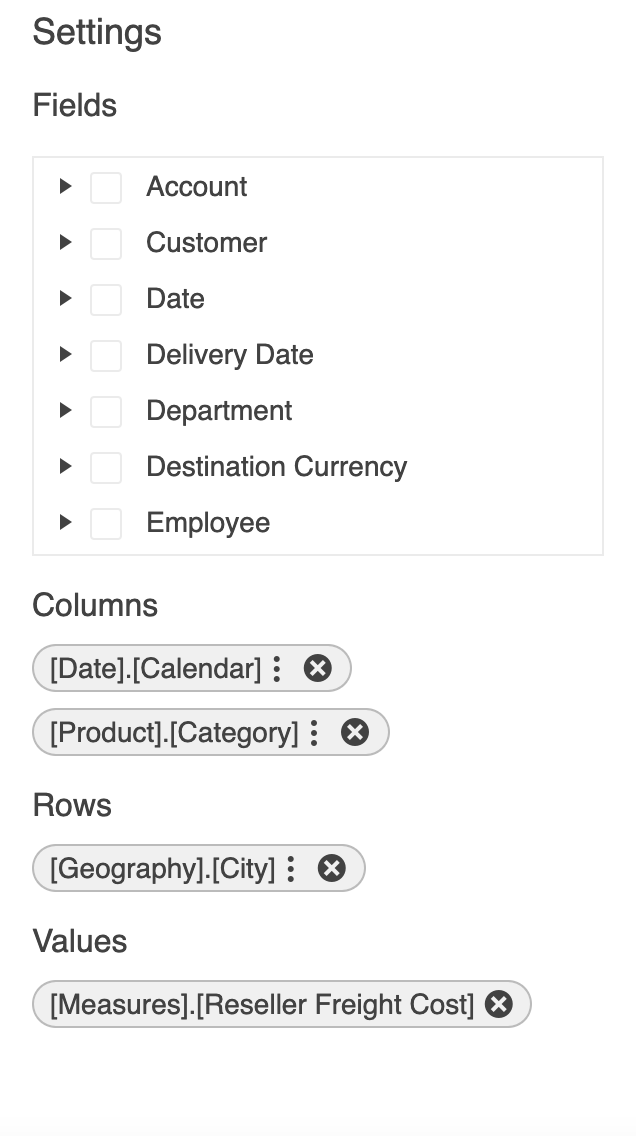Remove [Date].[Calendar] from Columns

point(318,668)
